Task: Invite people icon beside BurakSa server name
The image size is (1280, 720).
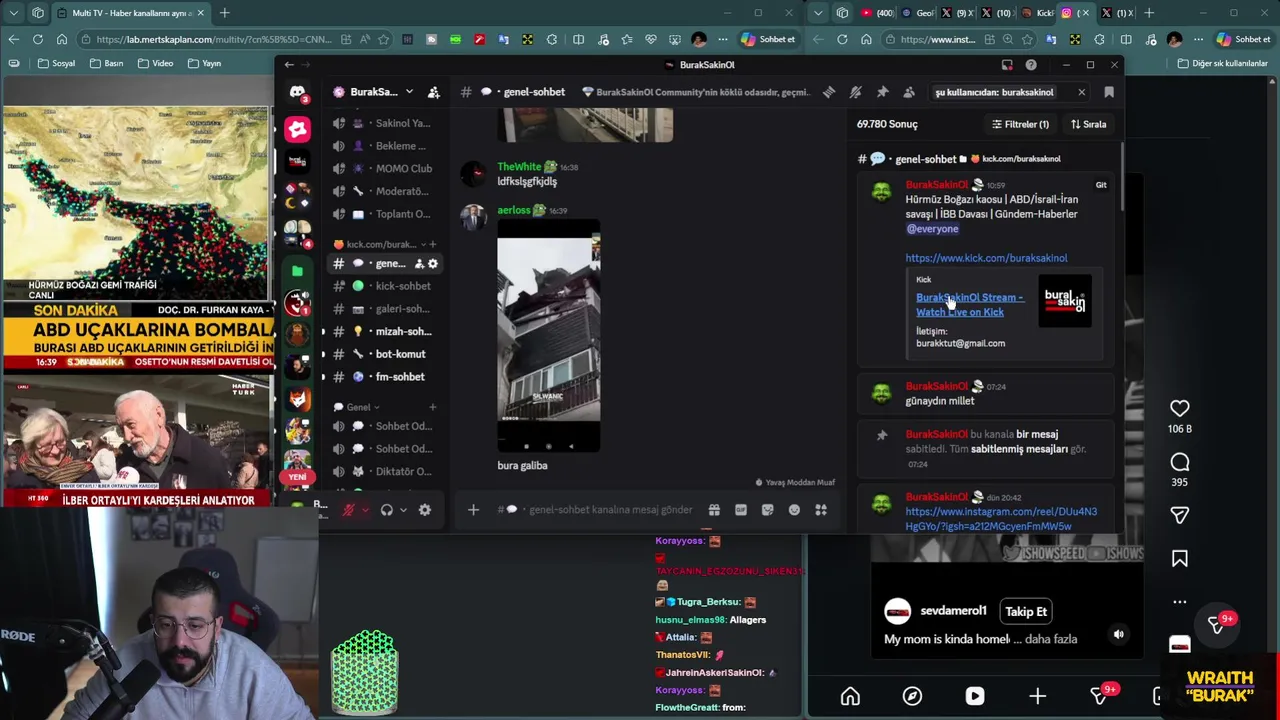Action: click(433, 92)
